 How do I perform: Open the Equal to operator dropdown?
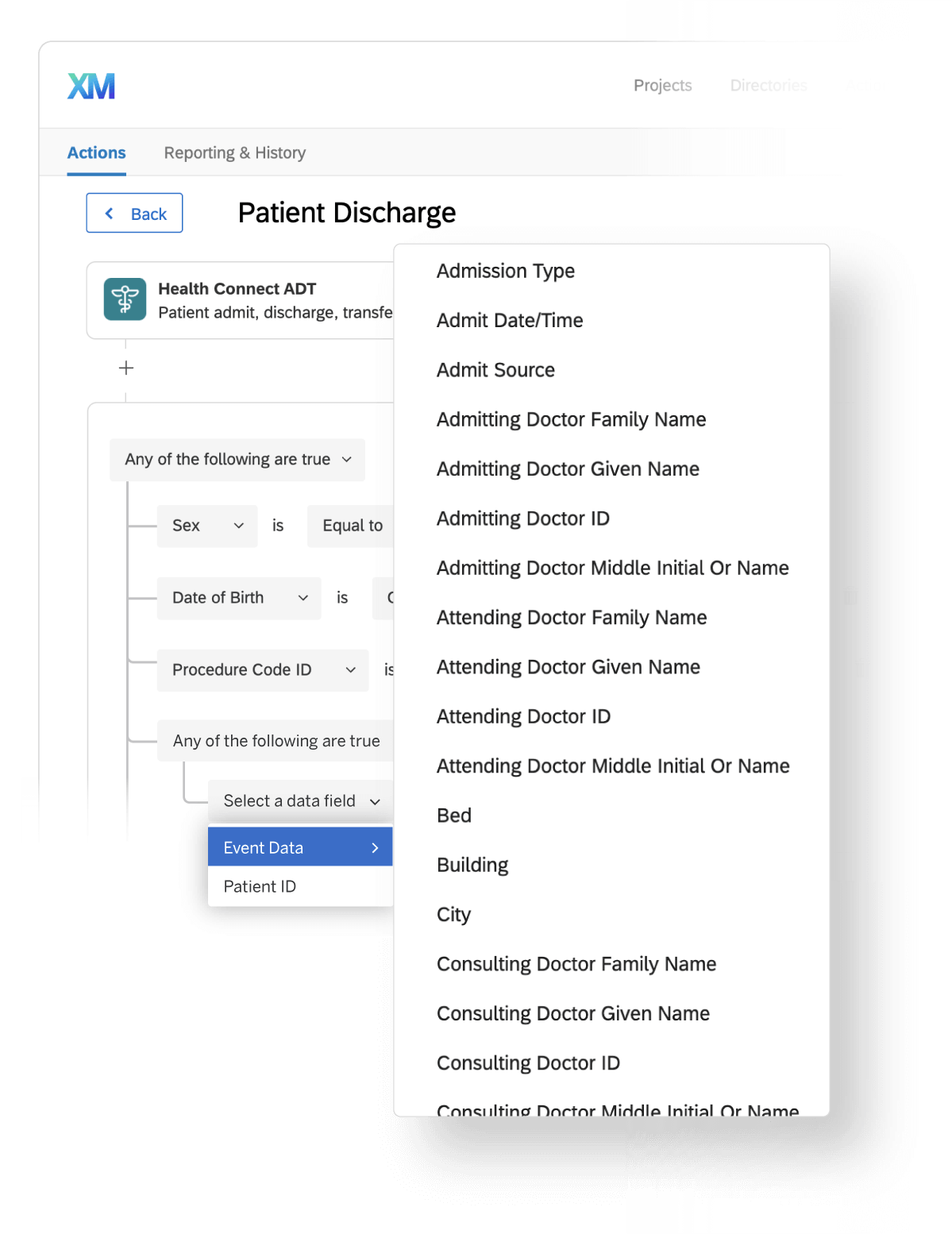click(351, 526)
